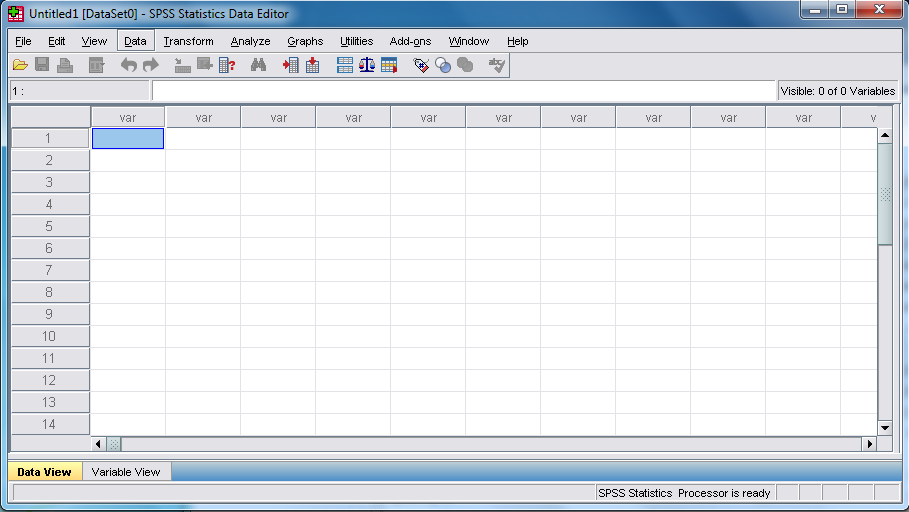The image size is (909, 512).
Task: Click the Open data document folder icon
Action: click(20, 65)
